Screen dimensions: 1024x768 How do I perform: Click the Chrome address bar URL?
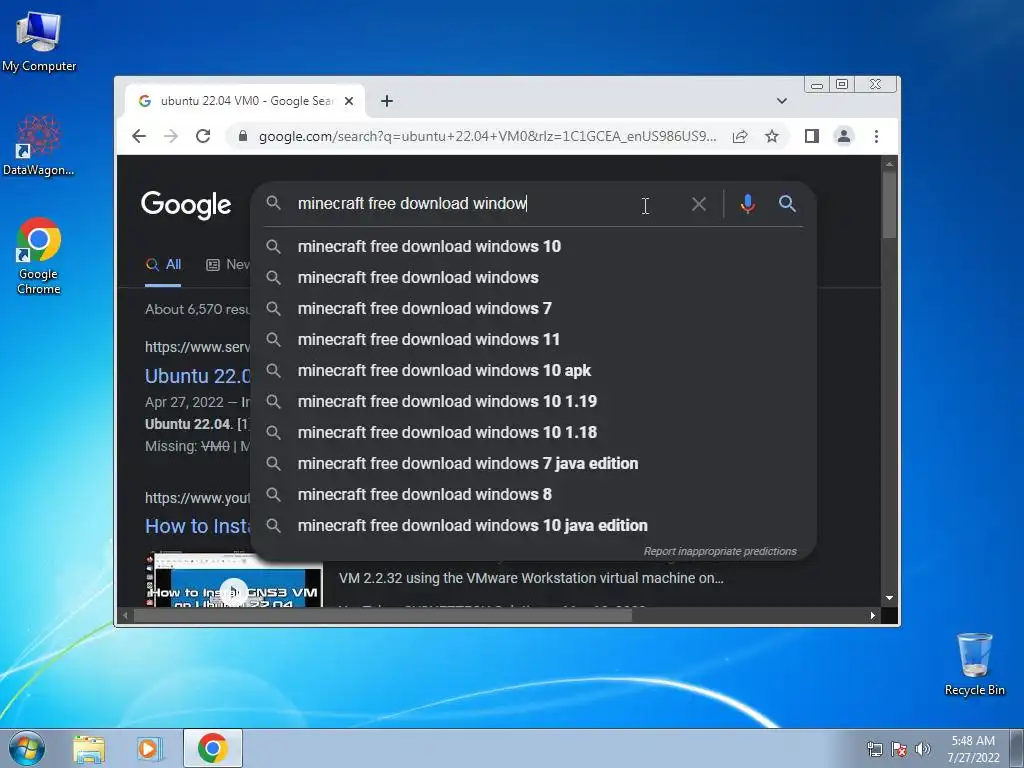pos(487,136)
